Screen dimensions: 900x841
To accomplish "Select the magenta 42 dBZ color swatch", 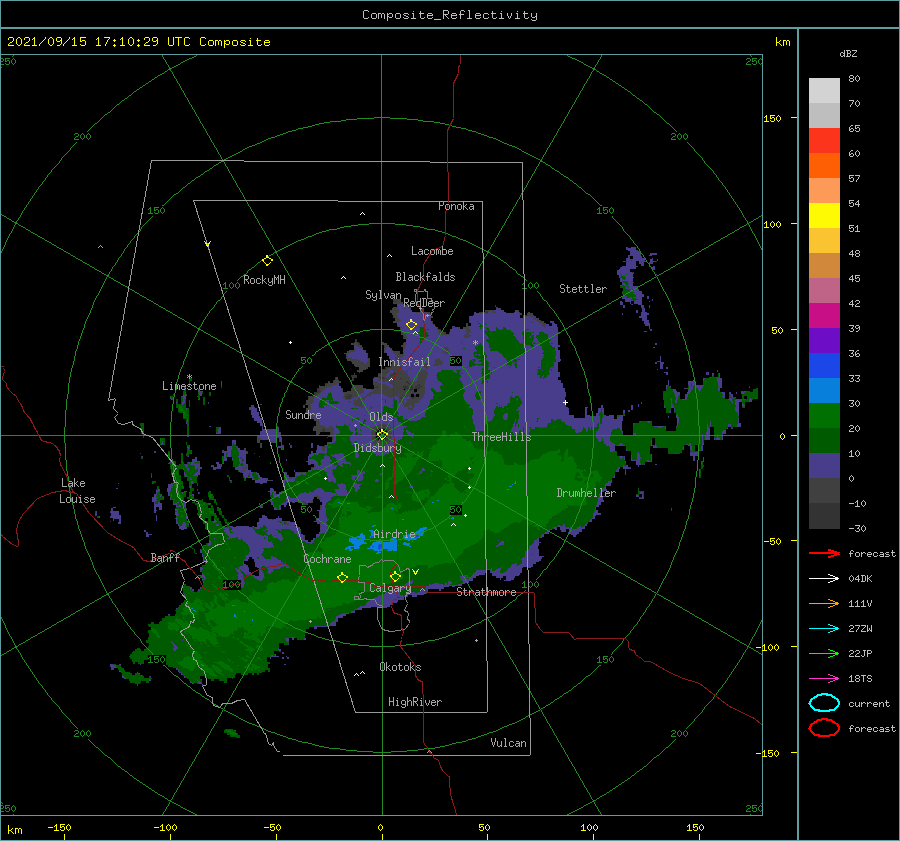I will click(824, 316).
